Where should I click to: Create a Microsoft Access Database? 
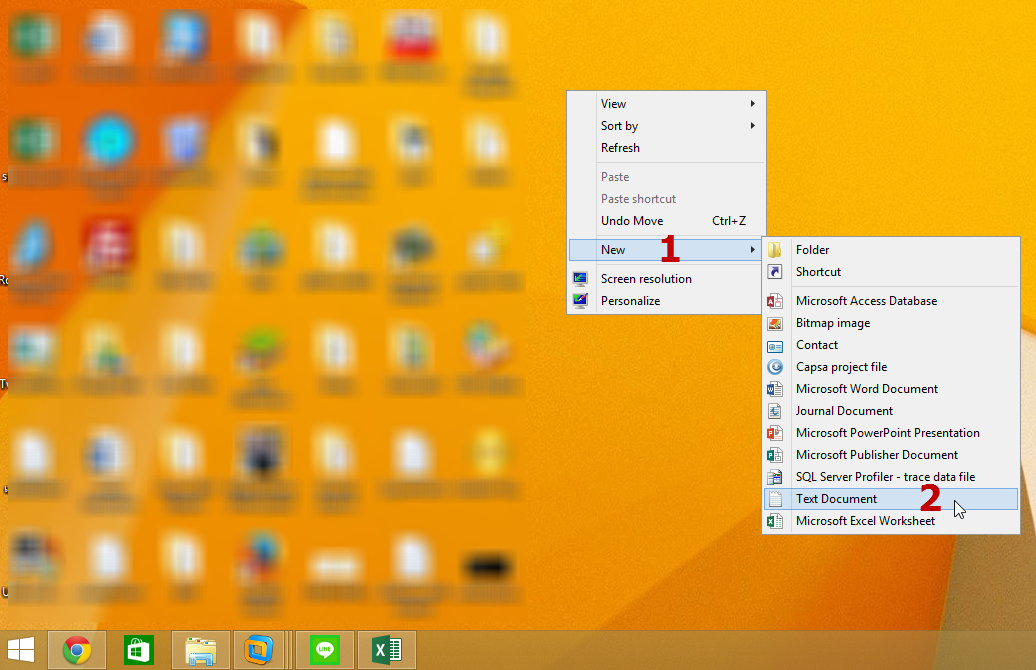tap(866, 300)
